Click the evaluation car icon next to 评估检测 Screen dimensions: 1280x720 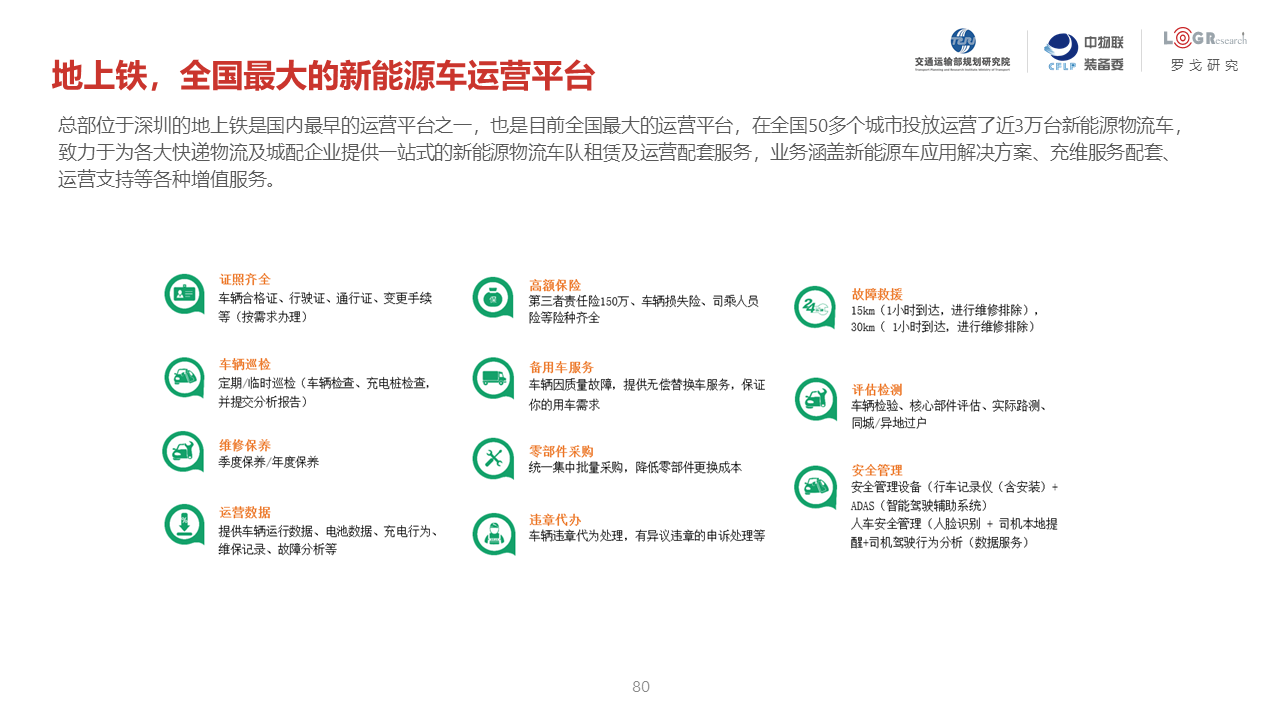coord(815,399)
